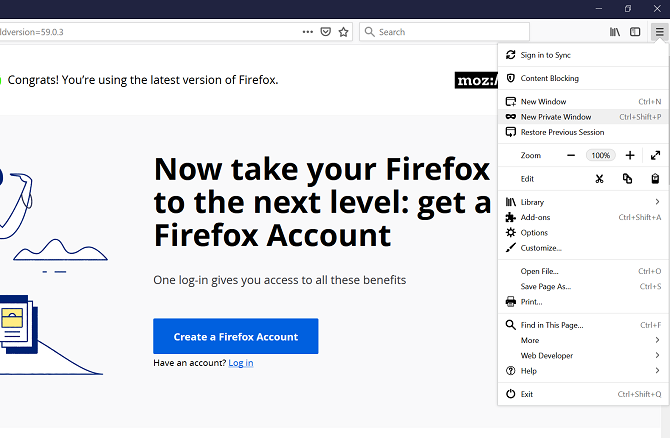Click the Create a Firefox Account button
Image resolution: width=670 pixels, height=438 pixels.
click(236, 336)
